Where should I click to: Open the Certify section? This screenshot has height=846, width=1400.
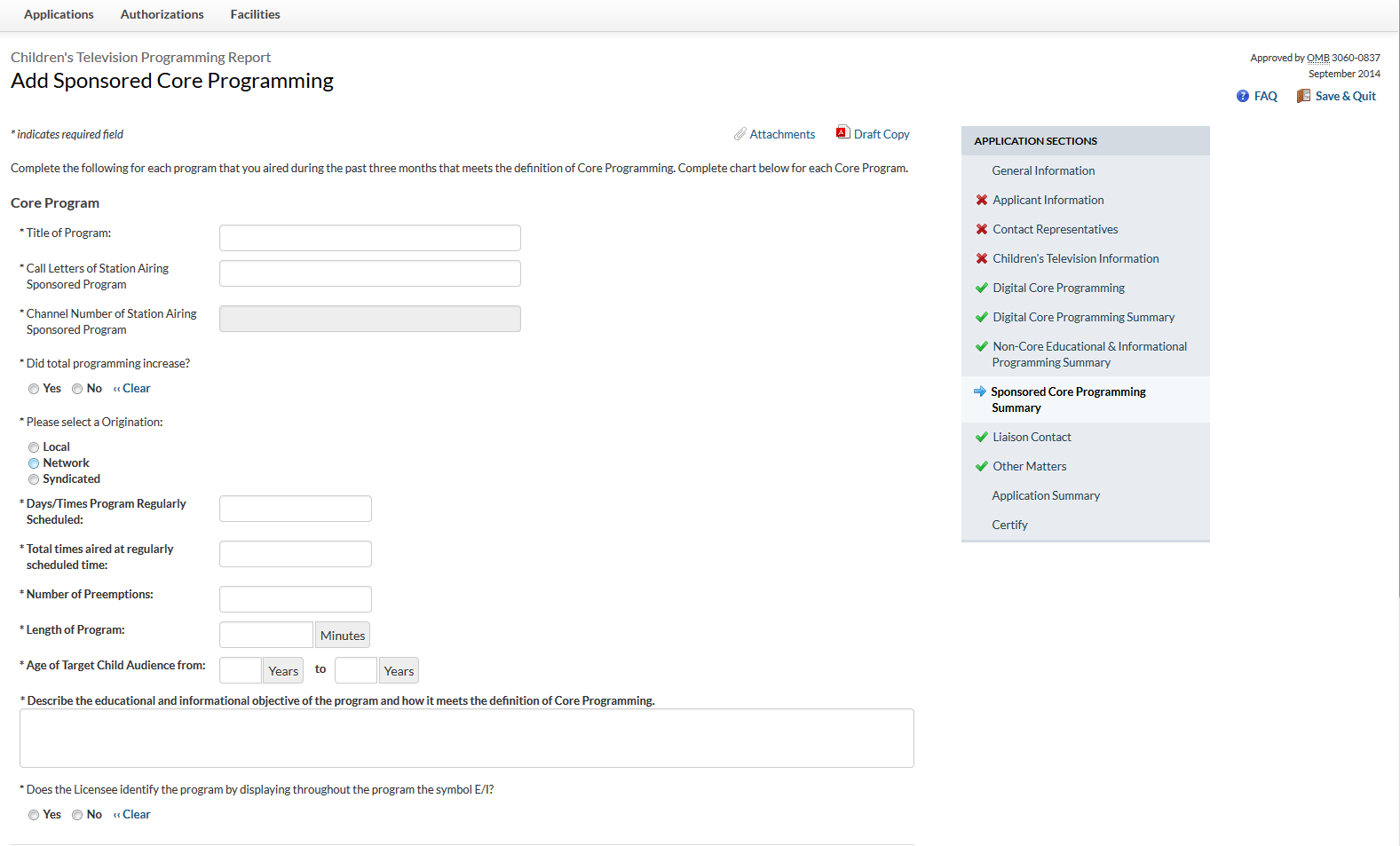point(1009,525)
